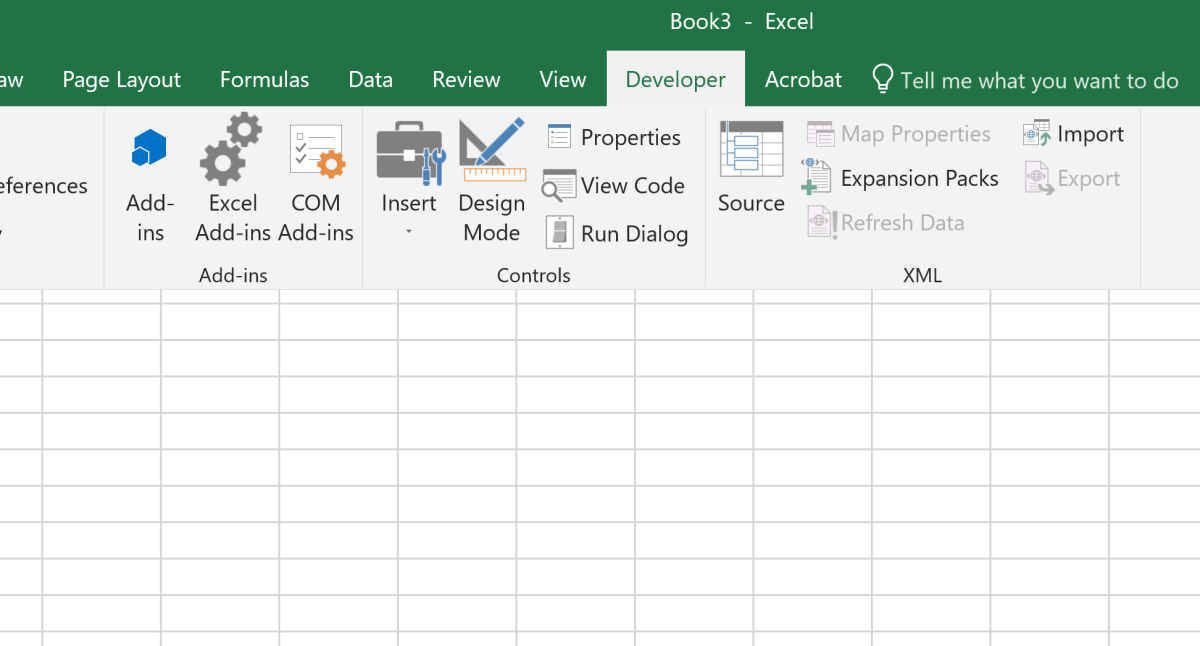Switch to the Formulas tab
The image size is (1200, 646).
click(x=264, y=79)
